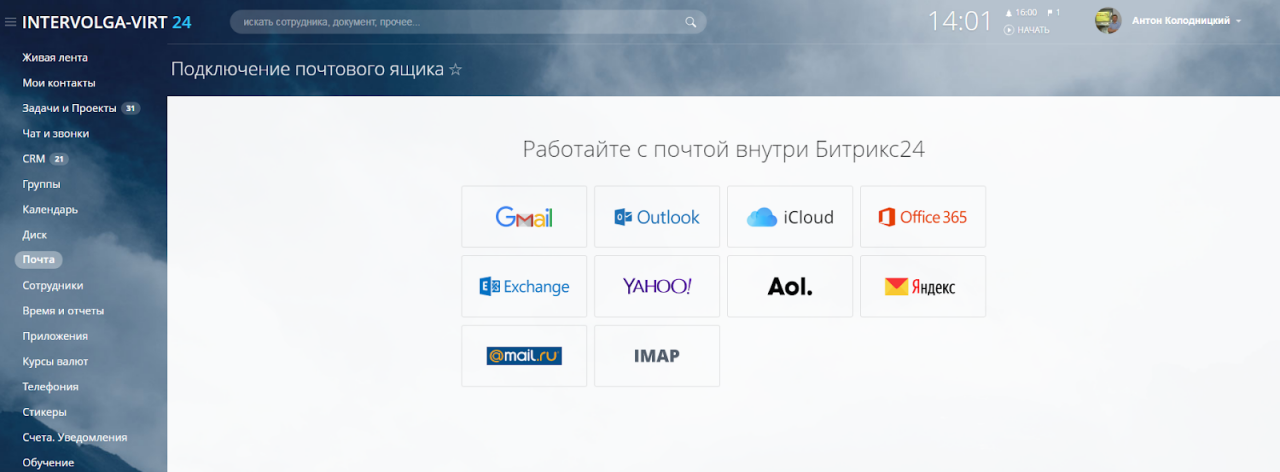The height and width of the screenshot is (472, 1280).
Task: Open Курсы валют in sidebar
Action: tap(55, 361)
